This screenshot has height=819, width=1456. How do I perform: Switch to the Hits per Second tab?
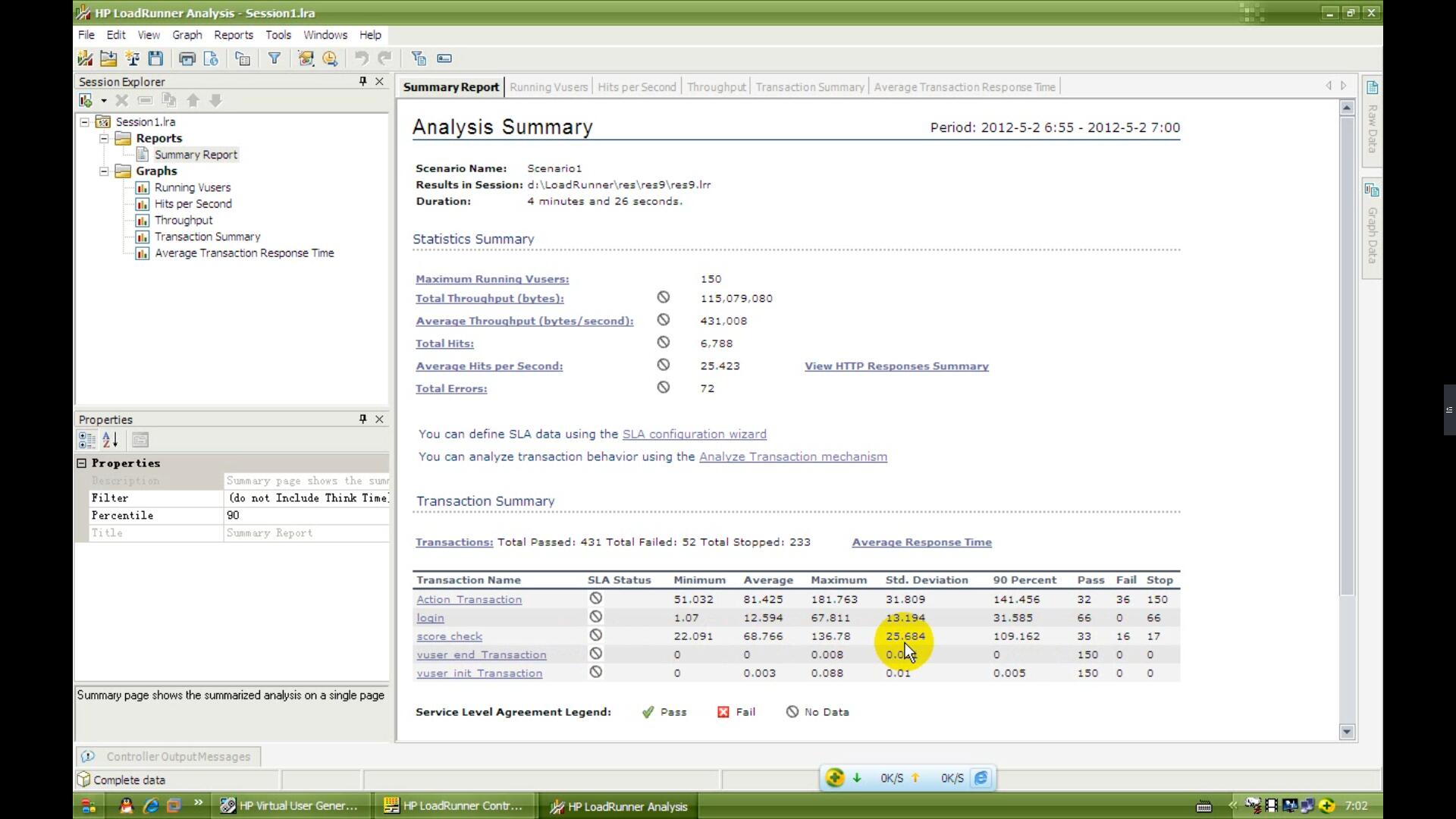pos(637,87)
